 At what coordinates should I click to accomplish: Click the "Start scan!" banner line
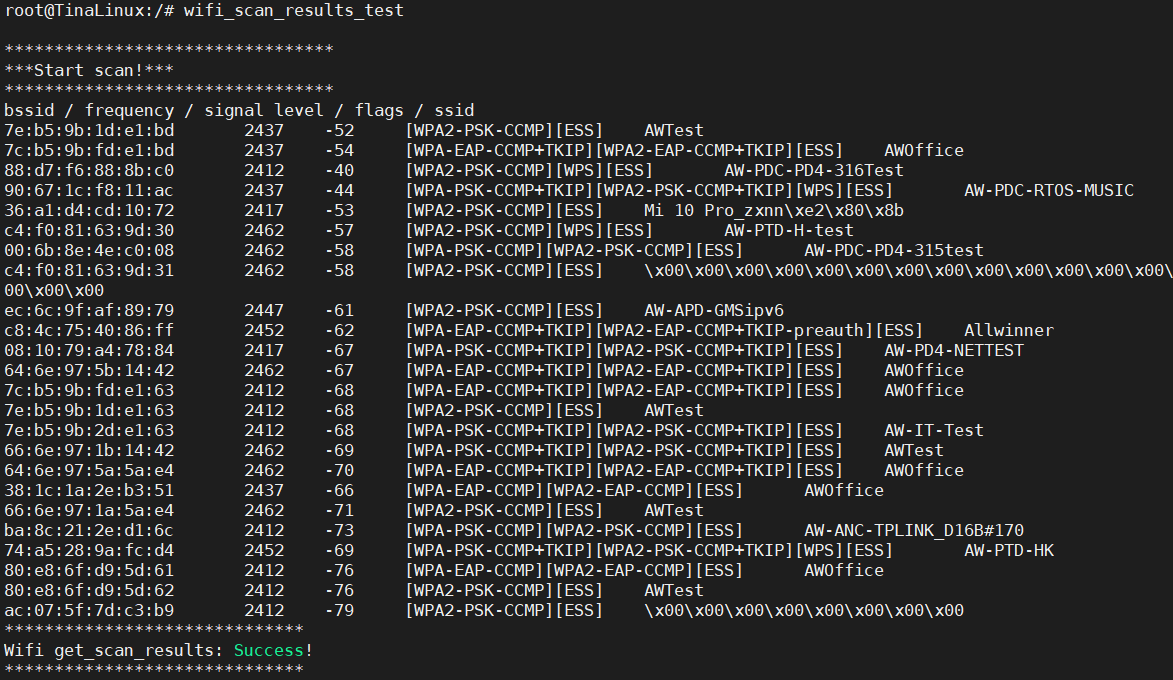coord(89,70)
